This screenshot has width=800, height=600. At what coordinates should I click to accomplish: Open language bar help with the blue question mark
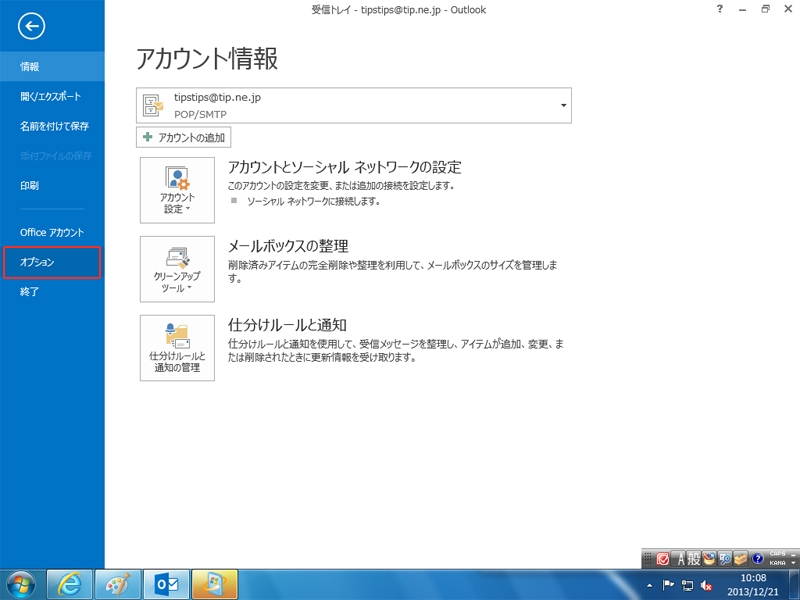click(x=758, y=559)
